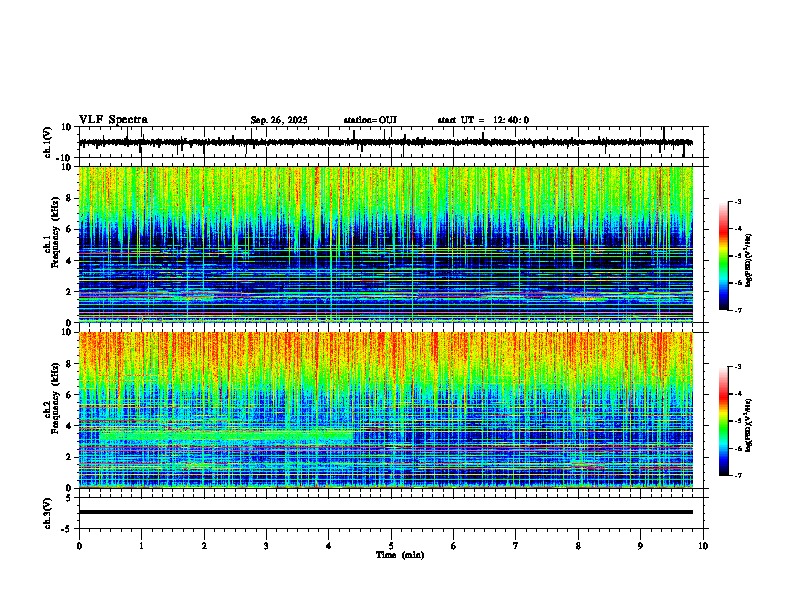This screenshot has height=612, width=792.
Task: Click time axis tick label "5"
Action: [391, 546]
